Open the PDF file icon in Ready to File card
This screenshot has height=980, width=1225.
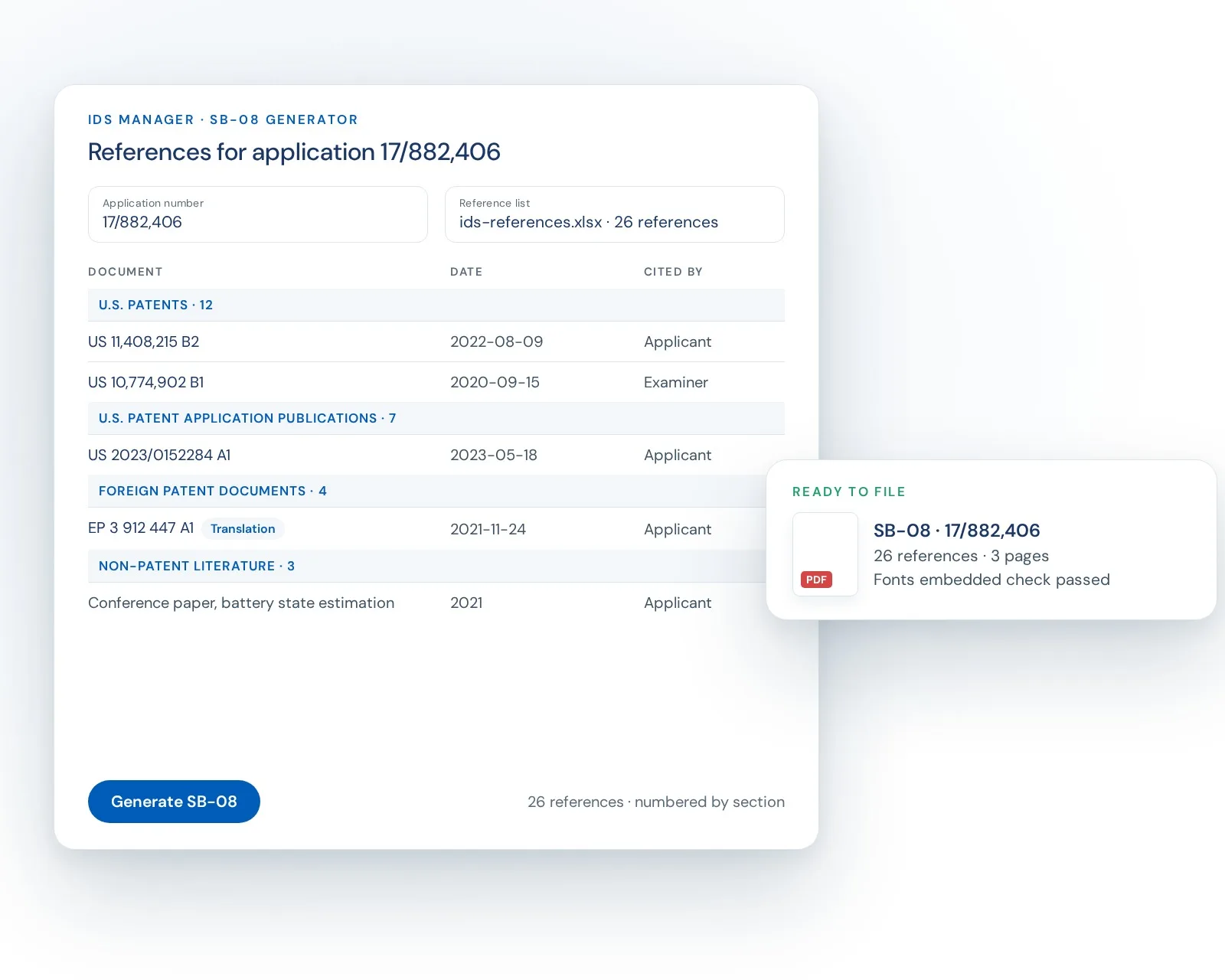pyautogui.click(x=825, y=554)
